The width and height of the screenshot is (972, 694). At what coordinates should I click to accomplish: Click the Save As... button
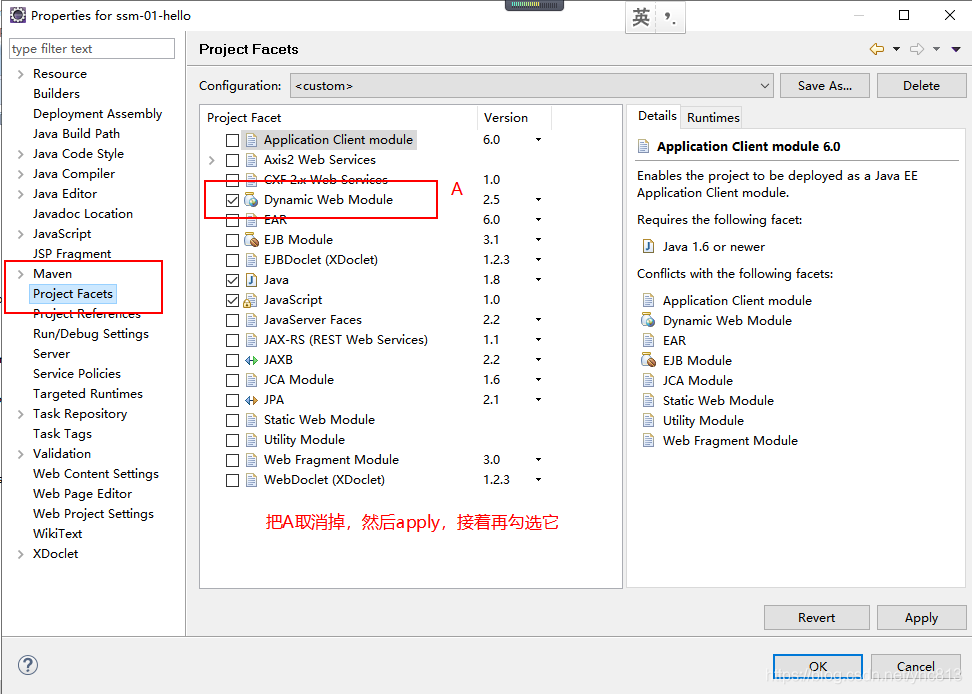coord(824,86)
